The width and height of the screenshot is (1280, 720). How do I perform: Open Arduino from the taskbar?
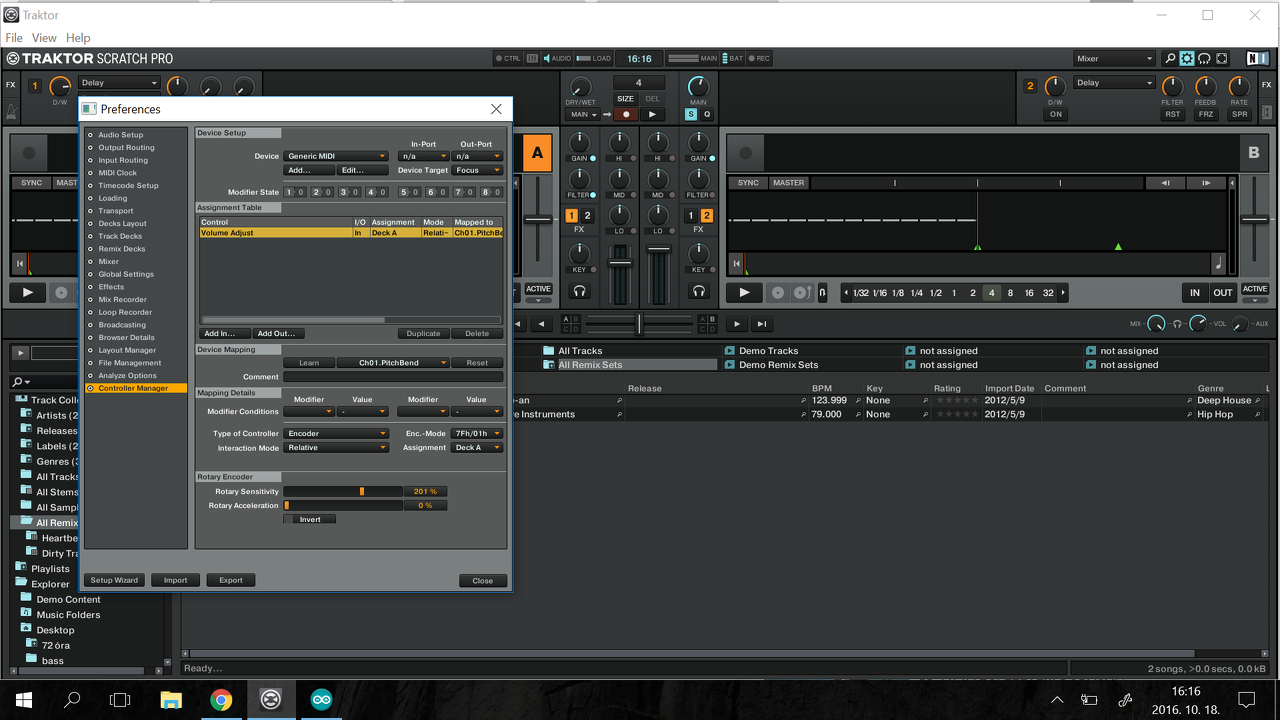[x=320, y=700]
